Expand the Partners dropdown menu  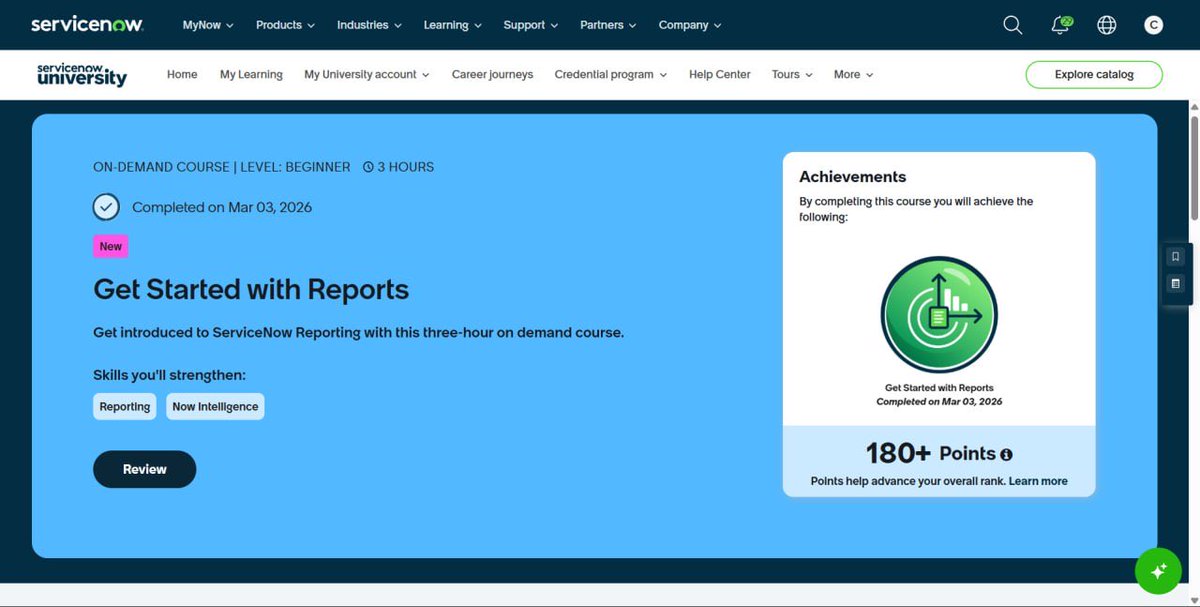[x=608, y=25]
